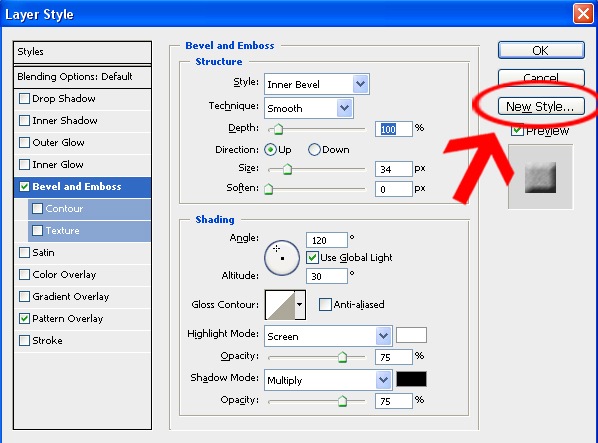
Task: Select the Satin label in the styles list
Action: coord(43,253)
